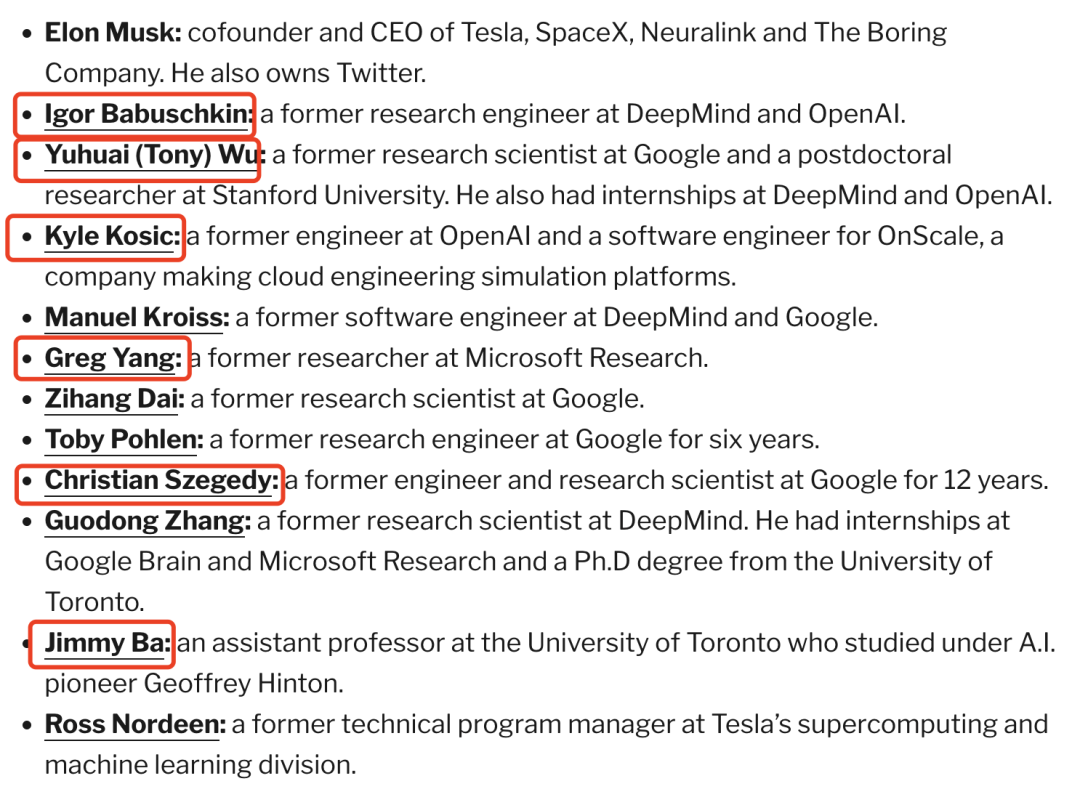1080x789 pixels.
Task: Follow the Guodong Zhang link
Action: point(147,521)
